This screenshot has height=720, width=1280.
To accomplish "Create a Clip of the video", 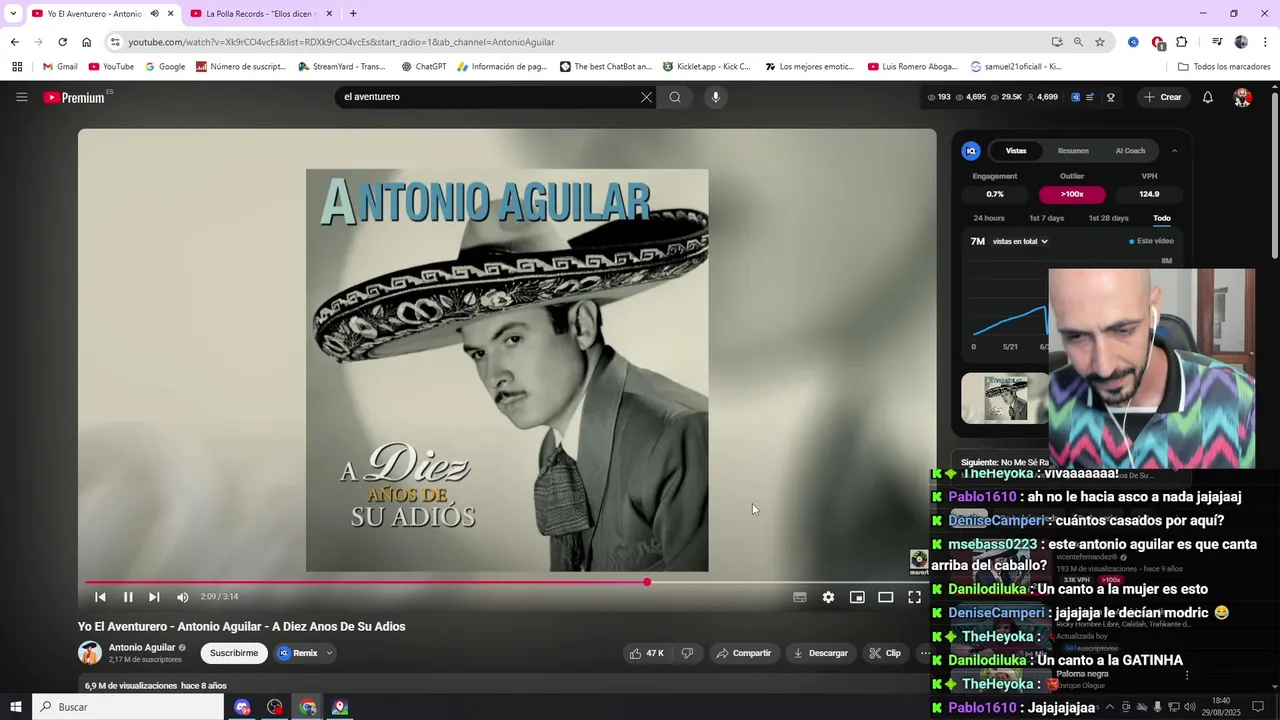I will [x=885, y=653].
